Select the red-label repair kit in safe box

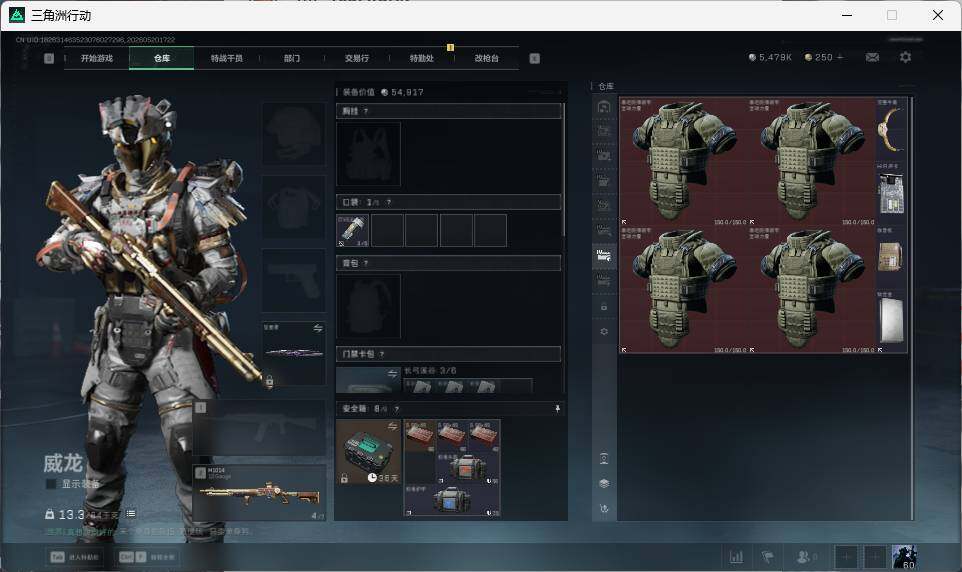point(468,468)
